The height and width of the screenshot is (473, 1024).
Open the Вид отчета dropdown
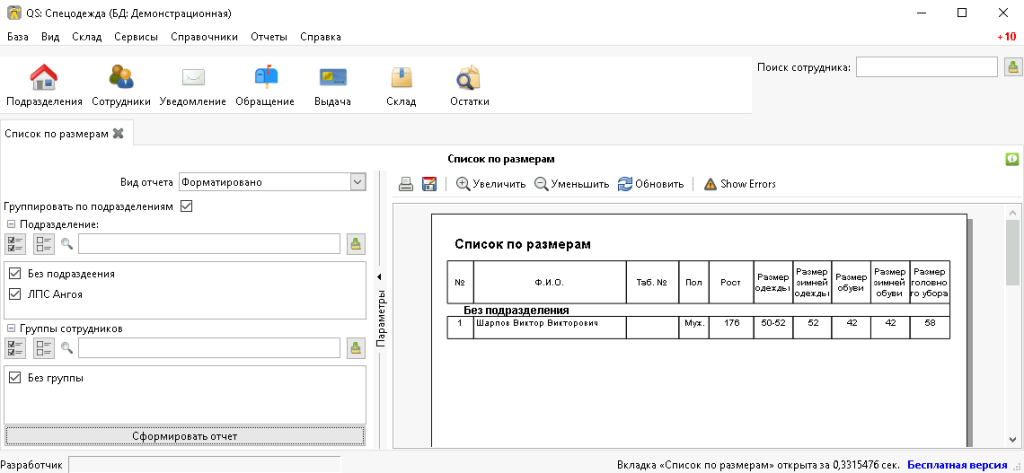pyautogui.click(x=272, y=182)
